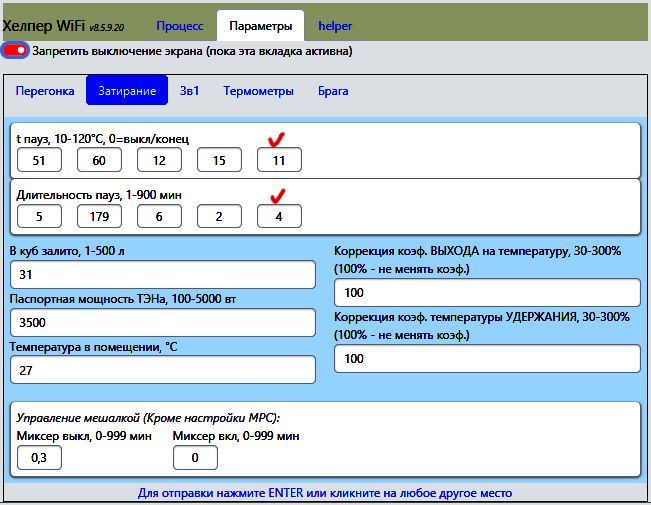
Task: Open the Процесс tab
Action: (x=180, y=26)
